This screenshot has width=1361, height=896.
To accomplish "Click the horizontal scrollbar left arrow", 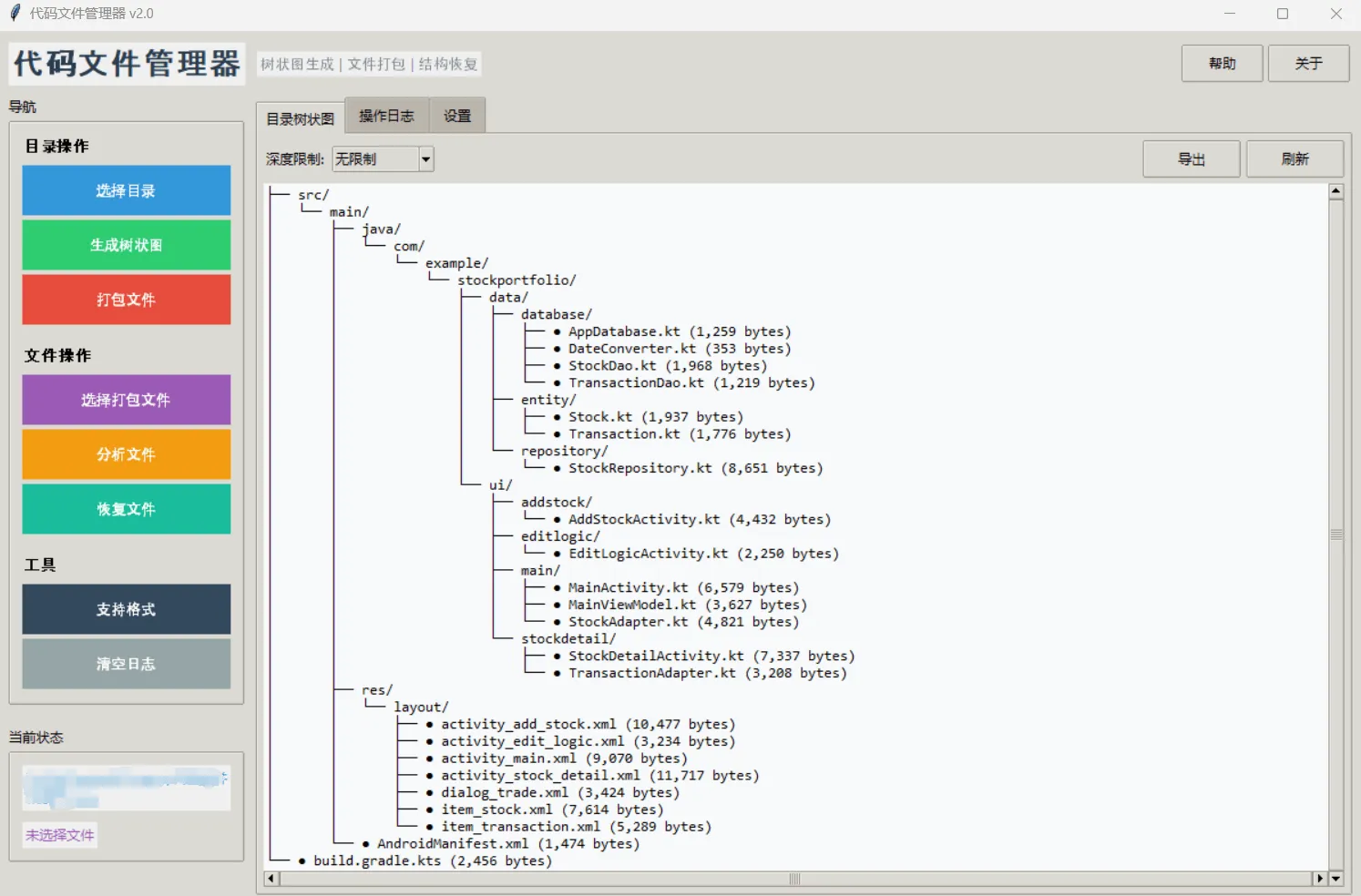I will (271, 879).
